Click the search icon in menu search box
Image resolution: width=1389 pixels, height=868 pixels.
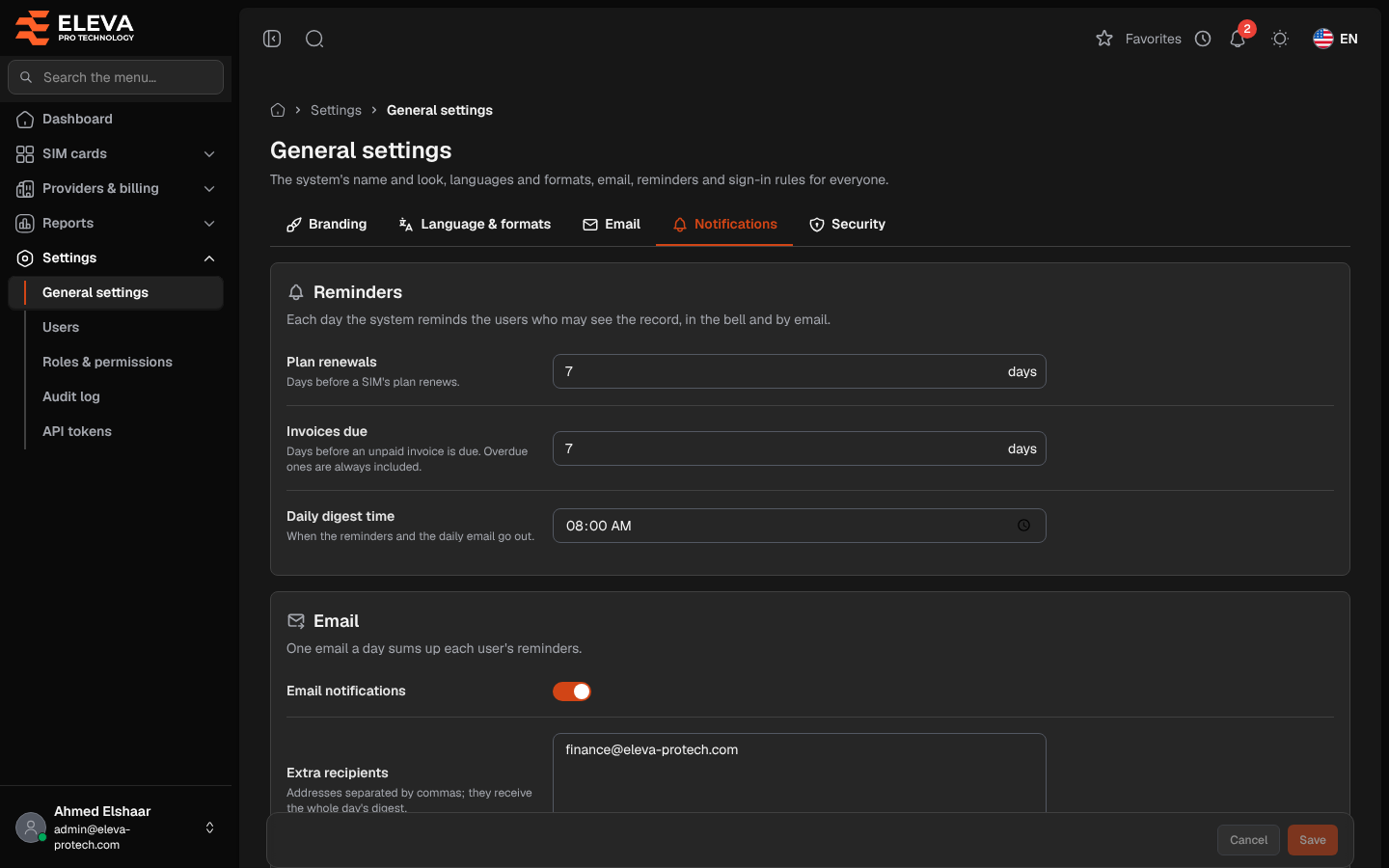click(26, 77)
